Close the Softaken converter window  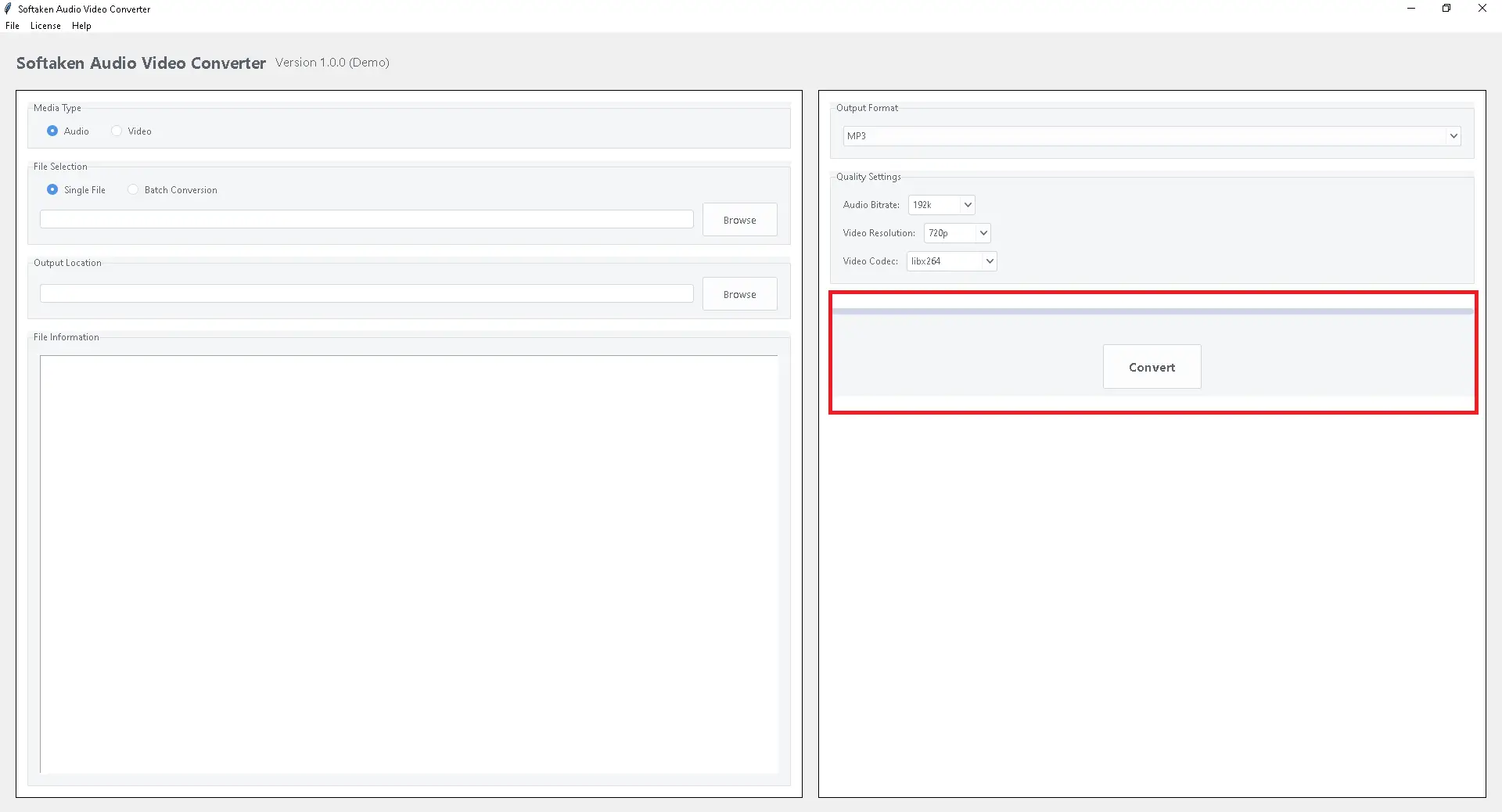point(1482,9)
